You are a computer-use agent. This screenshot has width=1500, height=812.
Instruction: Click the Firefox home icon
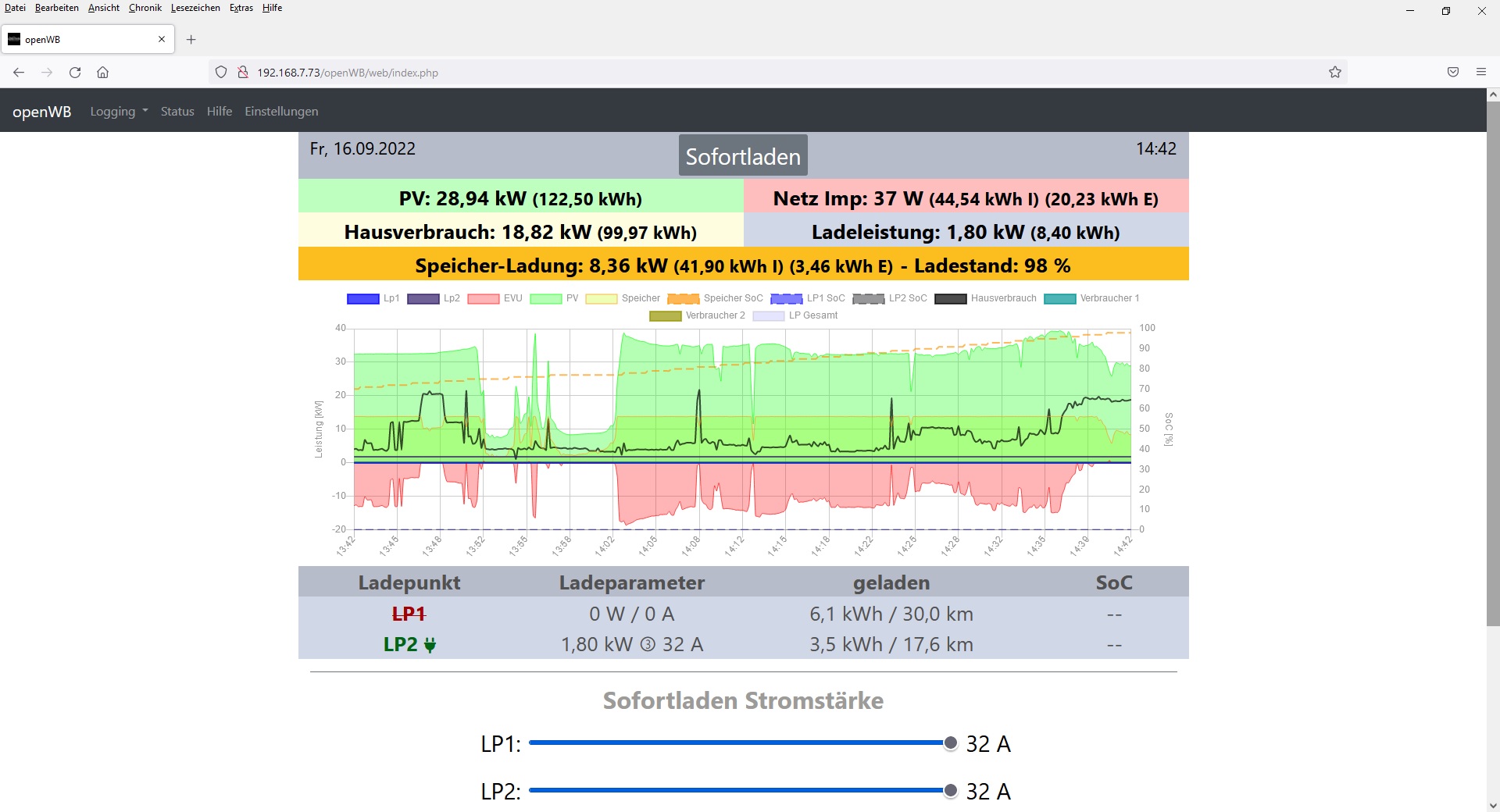pos(102,73)
